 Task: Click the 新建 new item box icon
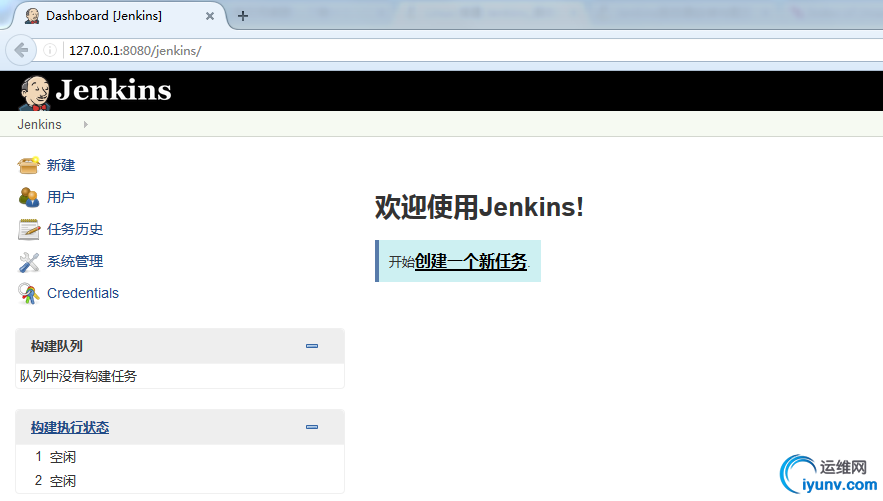pyautogui.click(x=28, y=165)
